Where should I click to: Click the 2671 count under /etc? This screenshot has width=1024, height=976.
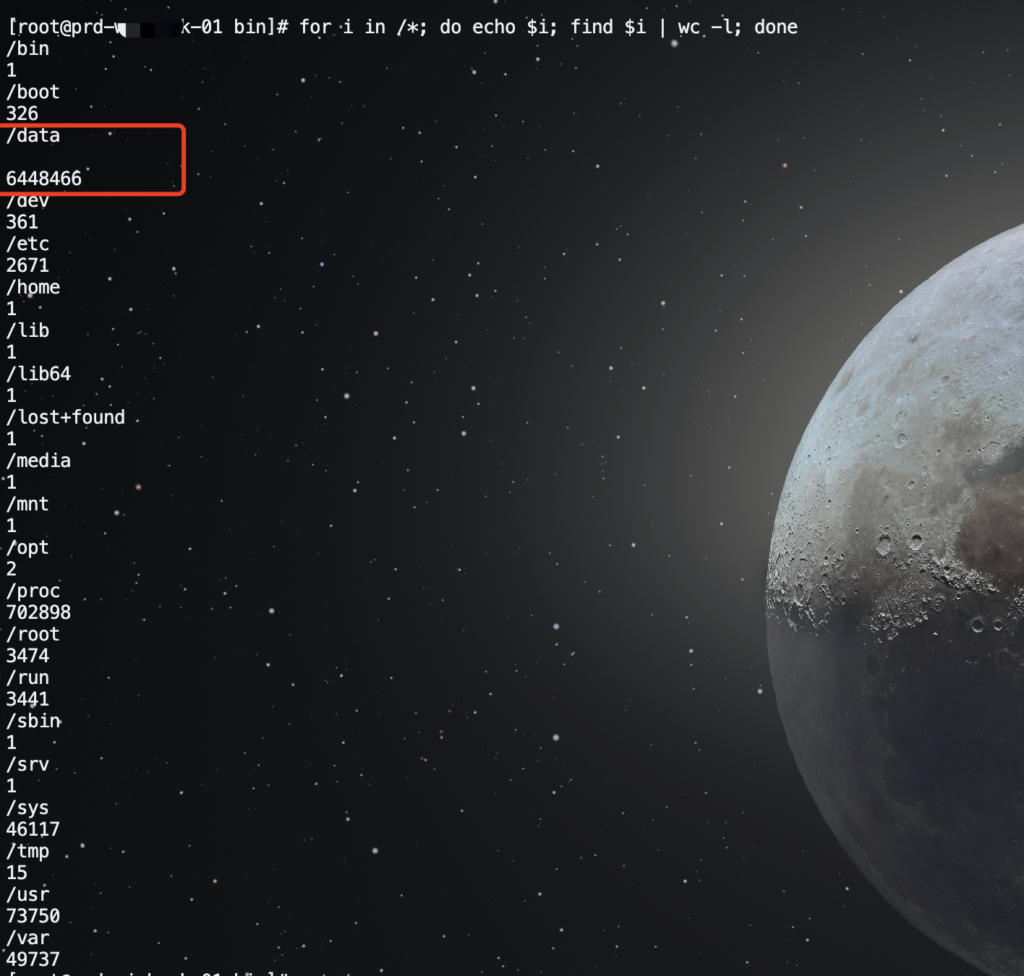point(27,266)
